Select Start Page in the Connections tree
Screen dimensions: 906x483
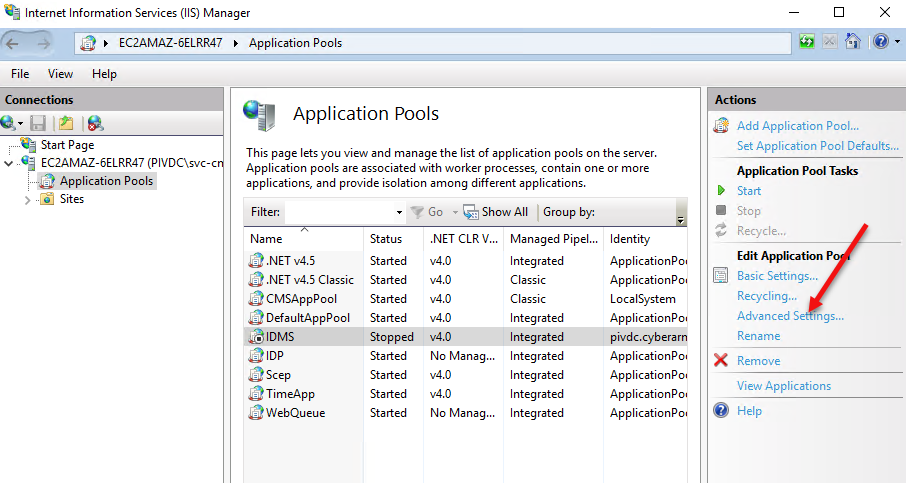coord(68,144)
